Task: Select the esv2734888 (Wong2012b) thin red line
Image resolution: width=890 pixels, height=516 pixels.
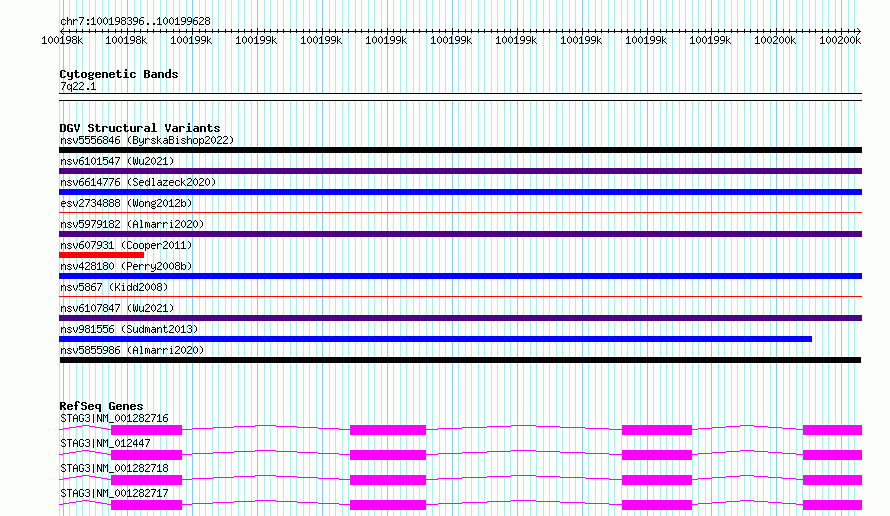Action: [x=460, y=213]
